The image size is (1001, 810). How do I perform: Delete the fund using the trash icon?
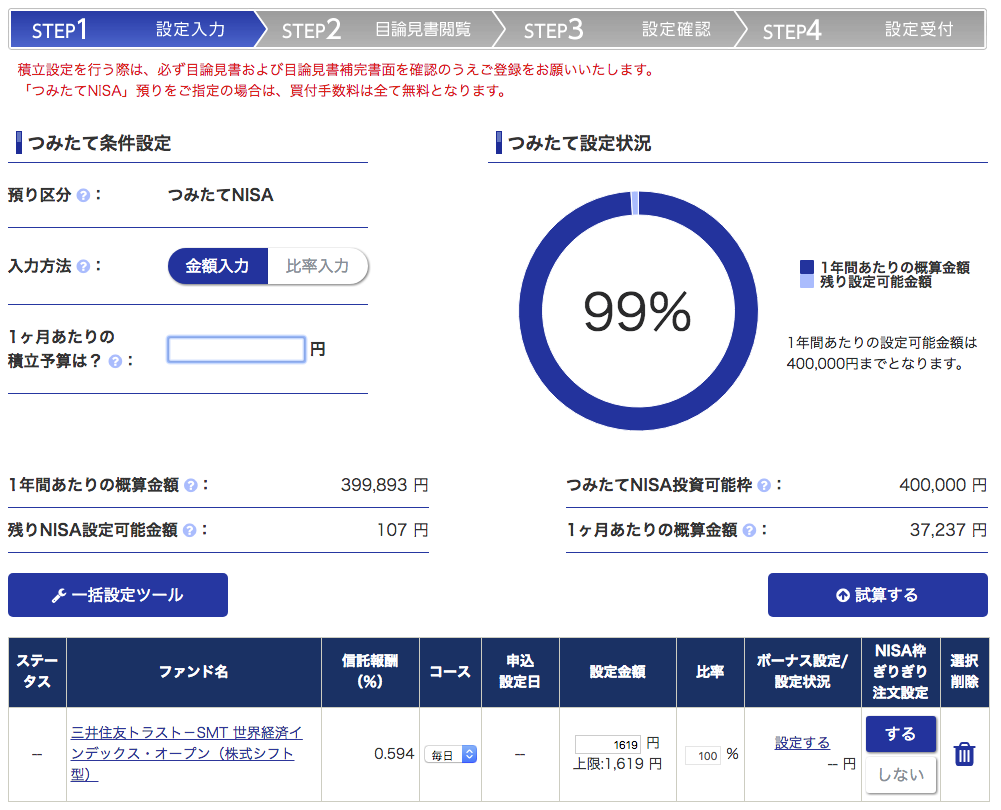point(963,755)
